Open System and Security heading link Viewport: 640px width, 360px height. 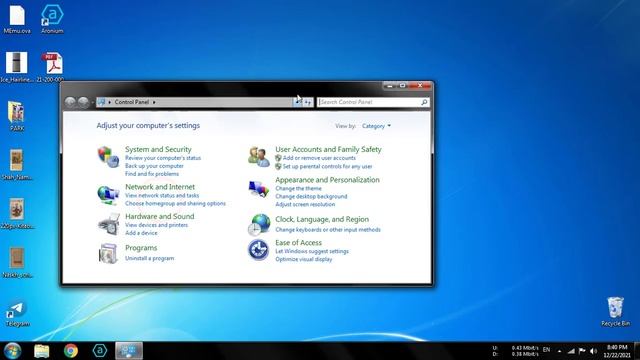158,149
